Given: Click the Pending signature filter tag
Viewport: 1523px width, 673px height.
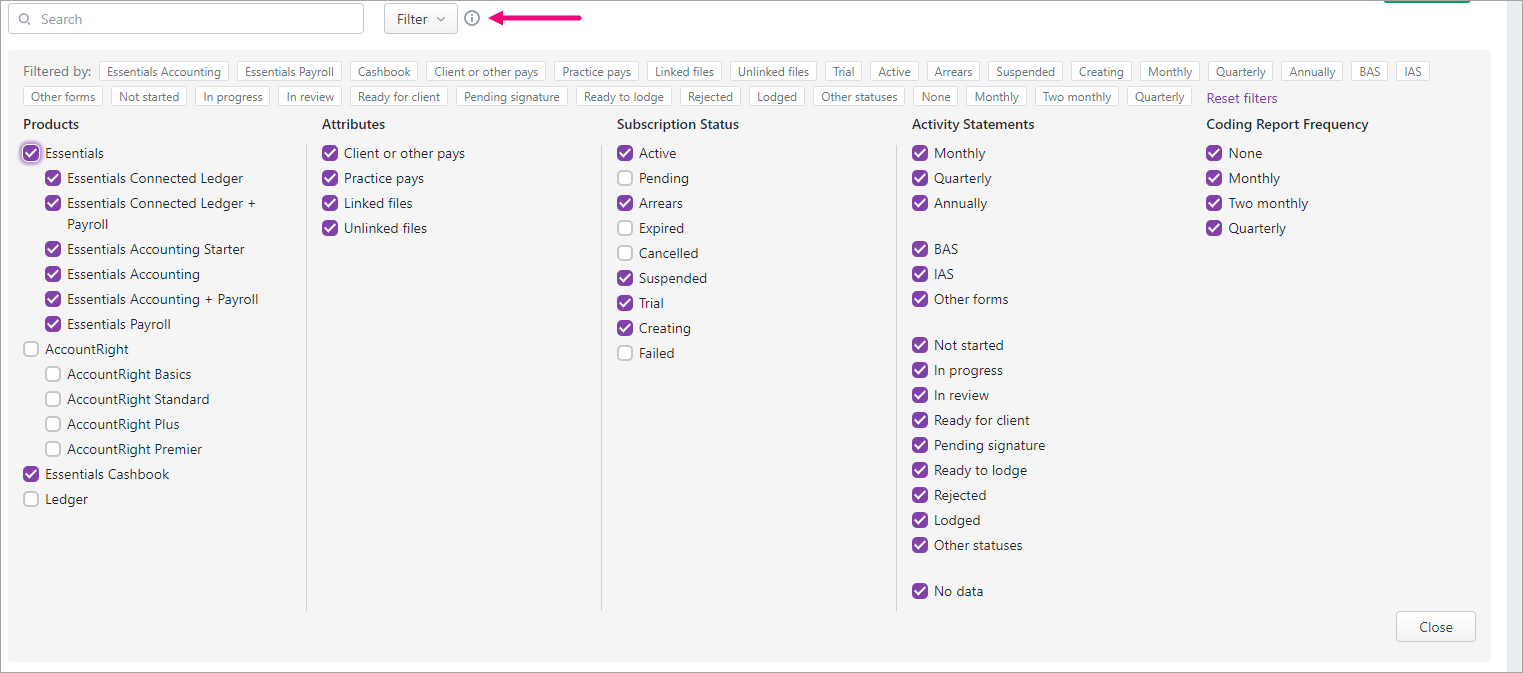Looking at the screenshot, I should pos(512,97).
